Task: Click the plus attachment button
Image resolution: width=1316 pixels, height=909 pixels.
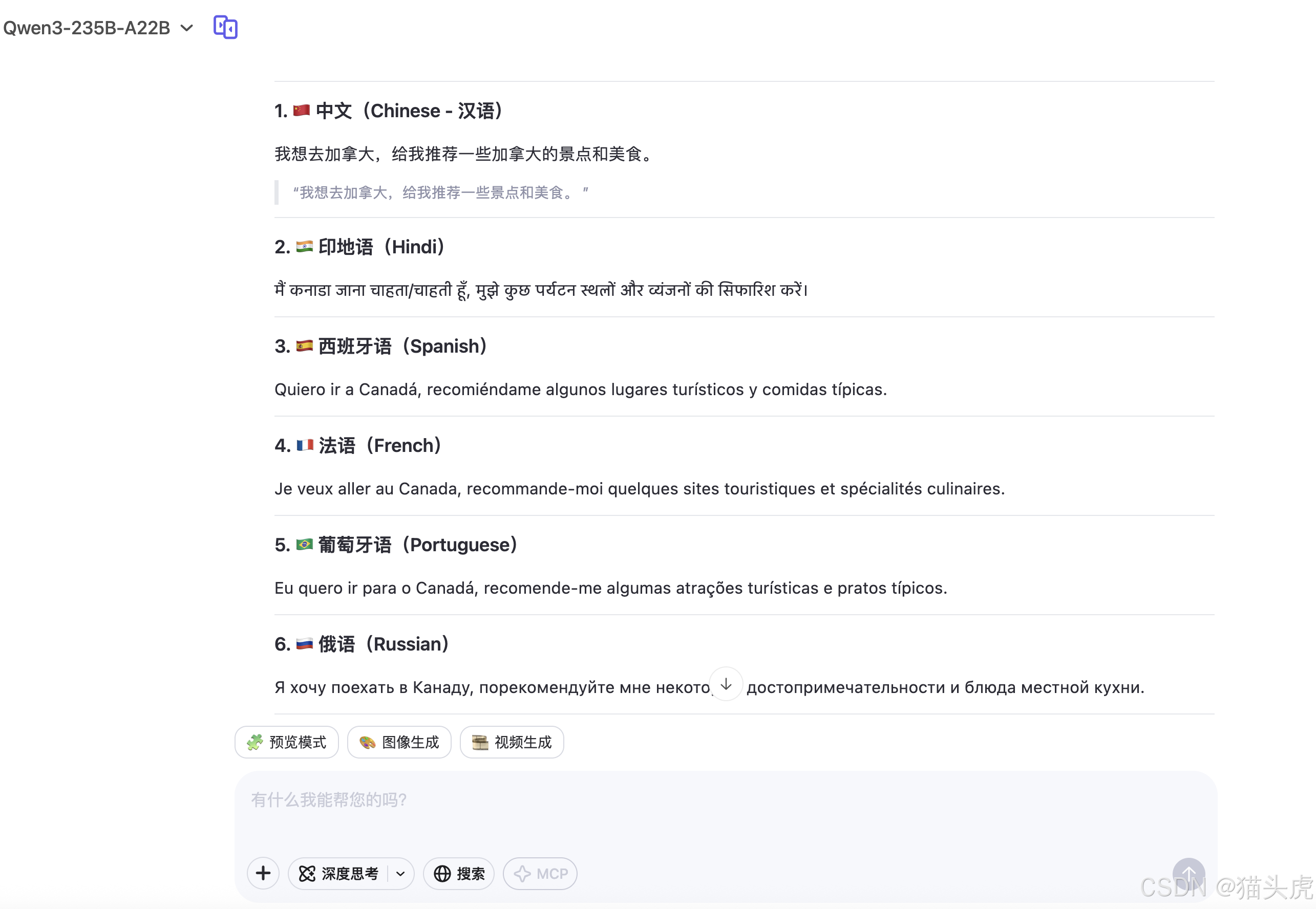Action: click(263, 873)
